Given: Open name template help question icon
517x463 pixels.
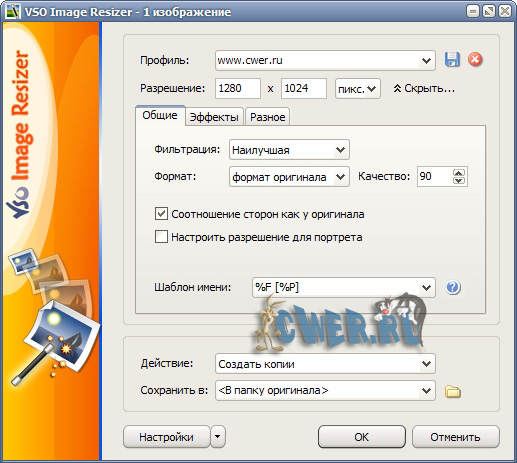Looking at the screenshot, I should coord(453,287).
